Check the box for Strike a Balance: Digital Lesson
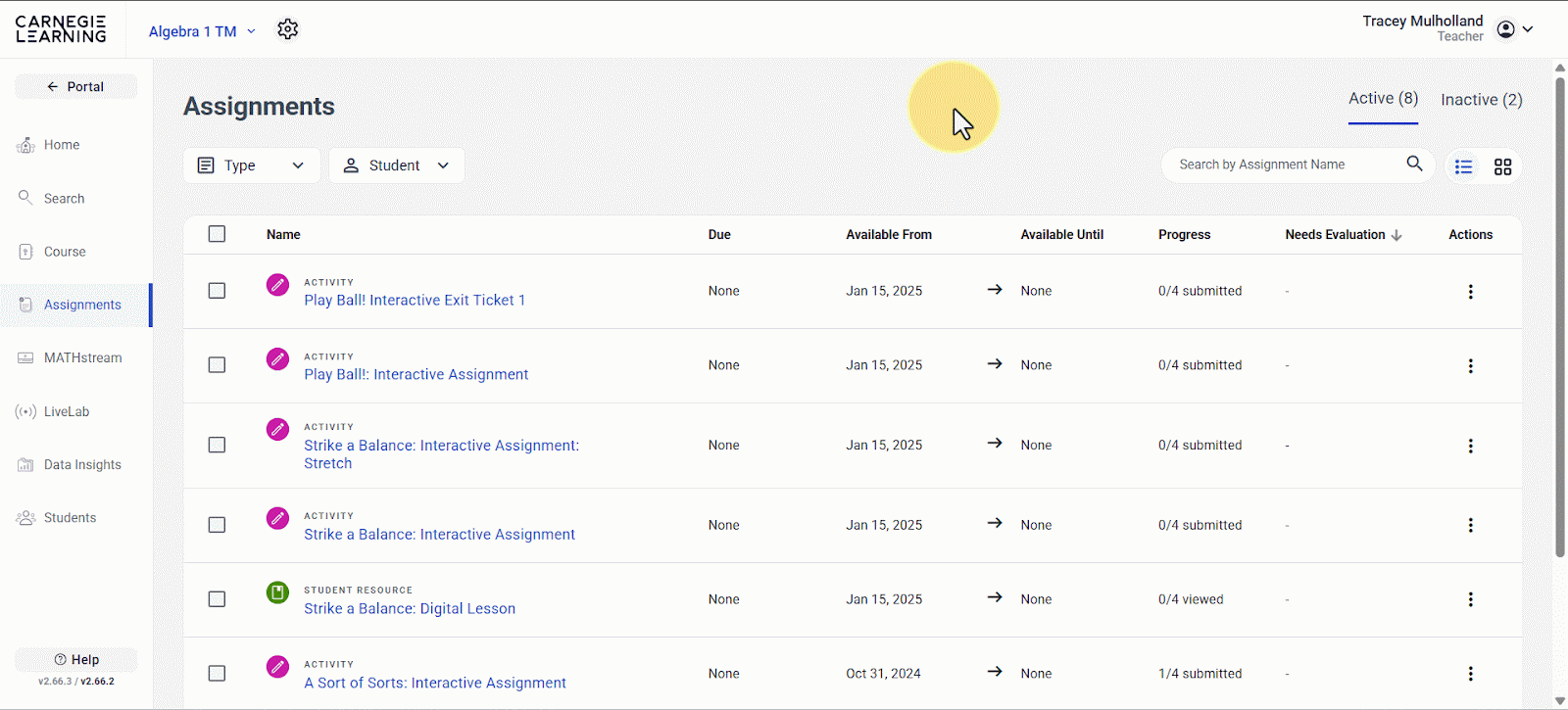 pos(217,599)
